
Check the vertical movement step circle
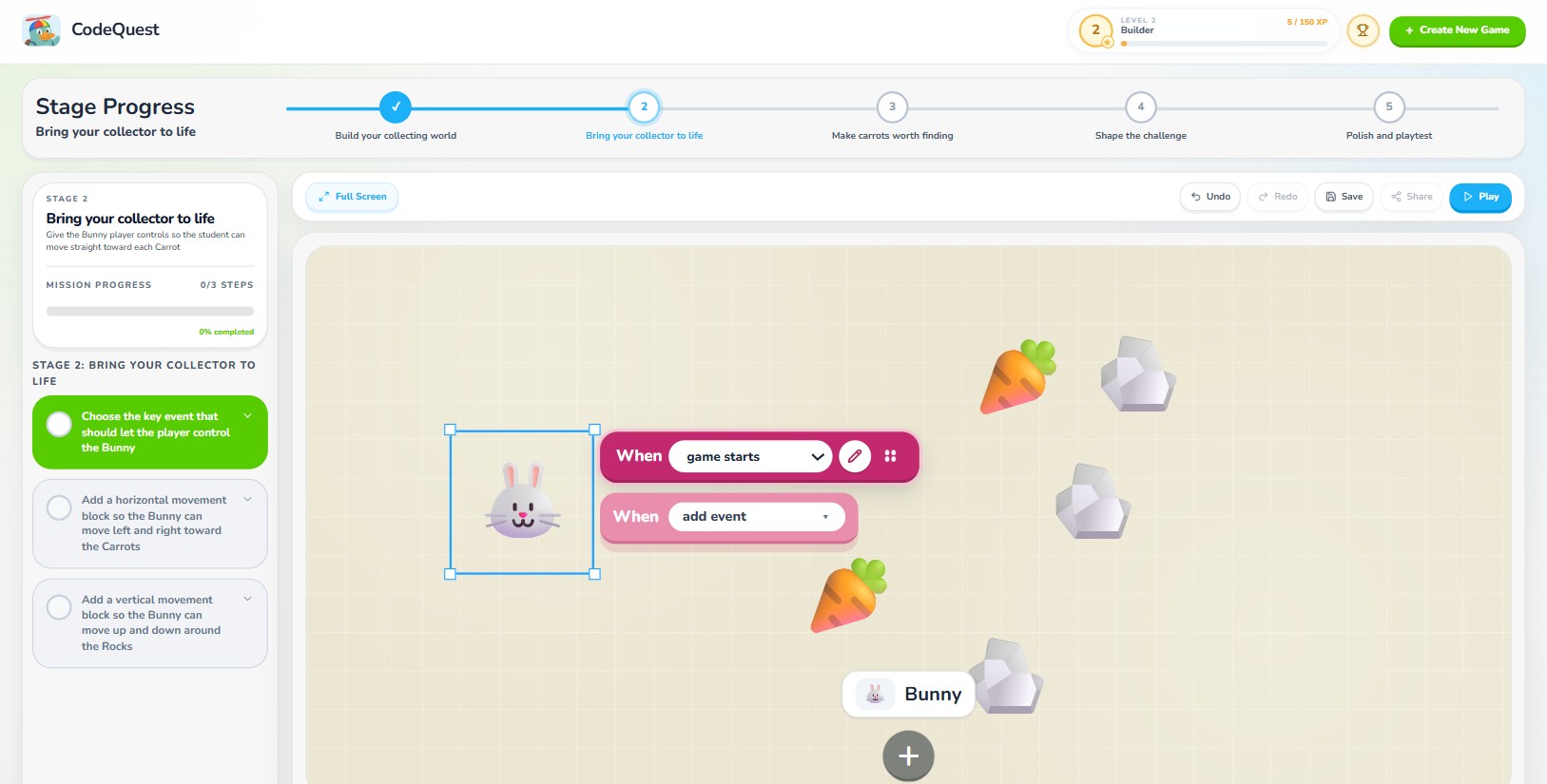(x=59, y=607)
